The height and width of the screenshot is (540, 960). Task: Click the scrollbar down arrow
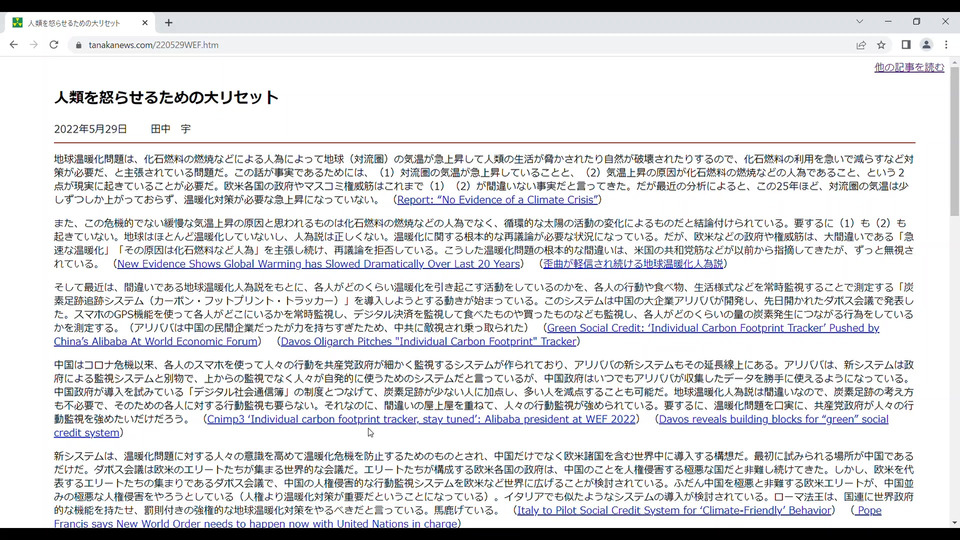[x=954, y=523]
